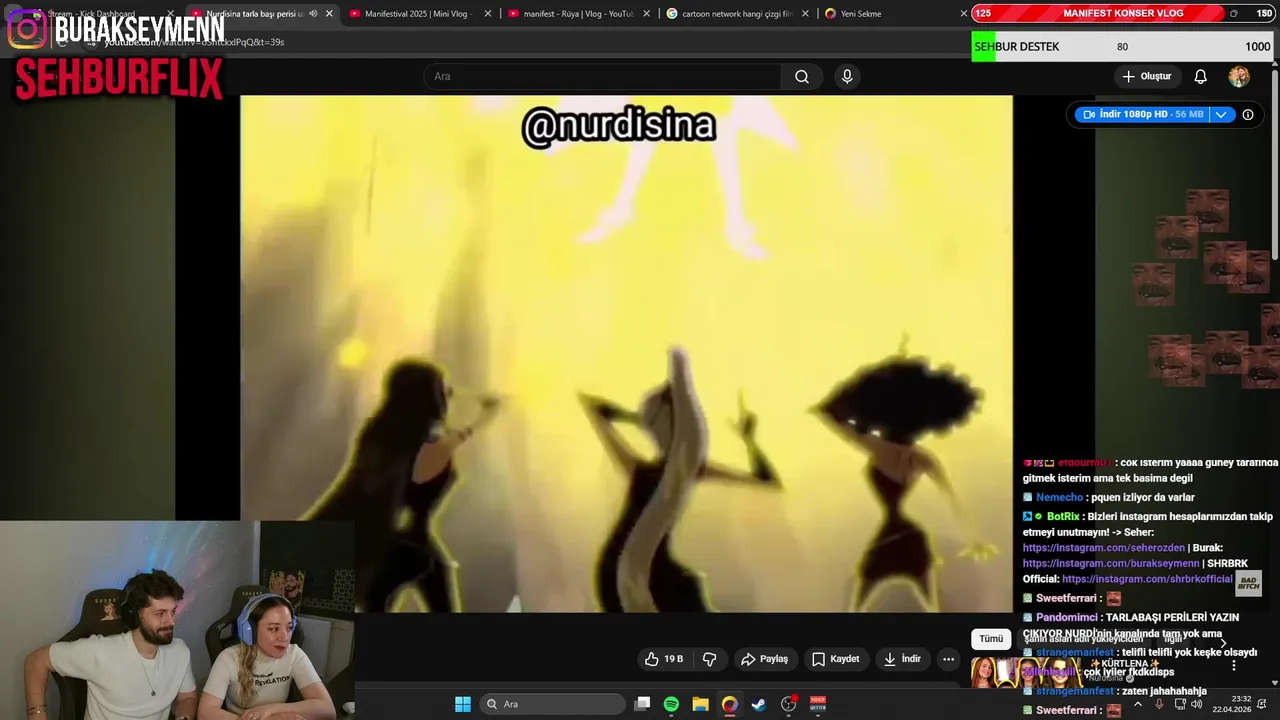Open instagram.com/burakseymenn link in chat

1110,564
